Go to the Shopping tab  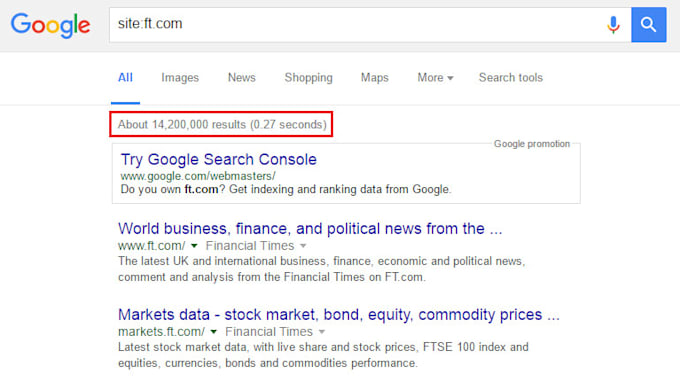tap(308, 78)
